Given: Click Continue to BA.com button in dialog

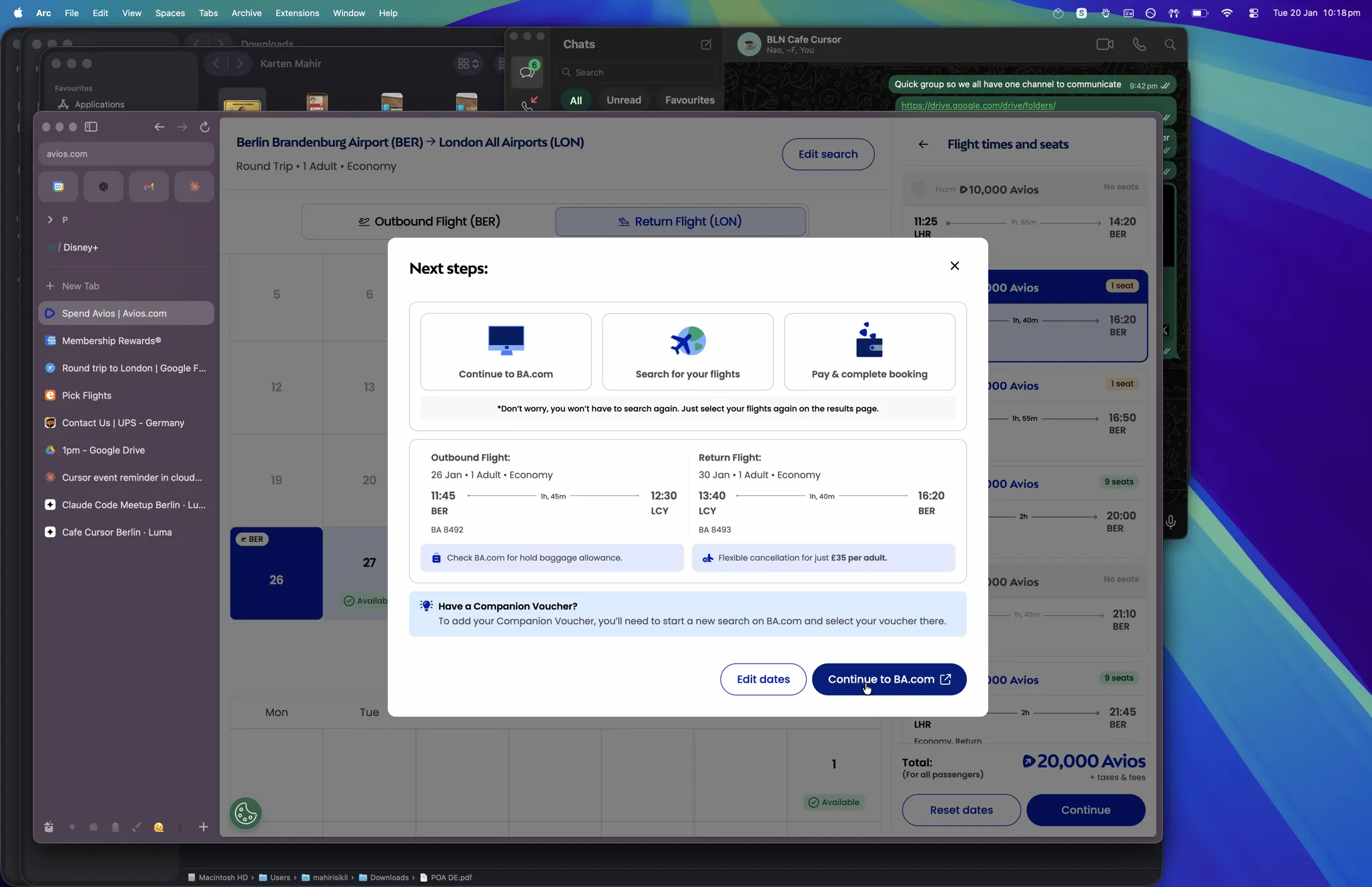Looking at the screenshot, I should pyautogui.click(x=889, y=679).
